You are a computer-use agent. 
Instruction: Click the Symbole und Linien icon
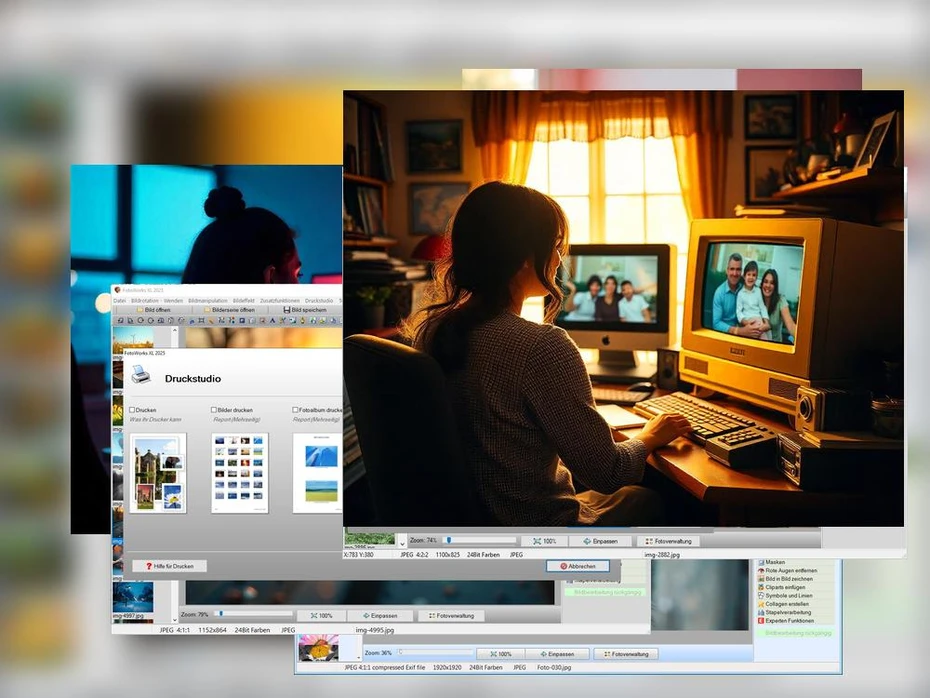[761, 595]
